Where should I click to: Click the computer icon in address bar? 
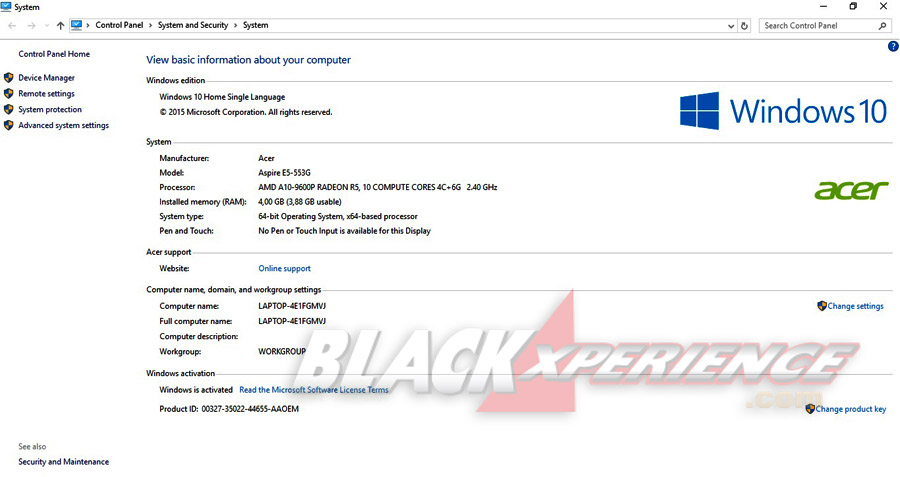click(x=76, y=25)
